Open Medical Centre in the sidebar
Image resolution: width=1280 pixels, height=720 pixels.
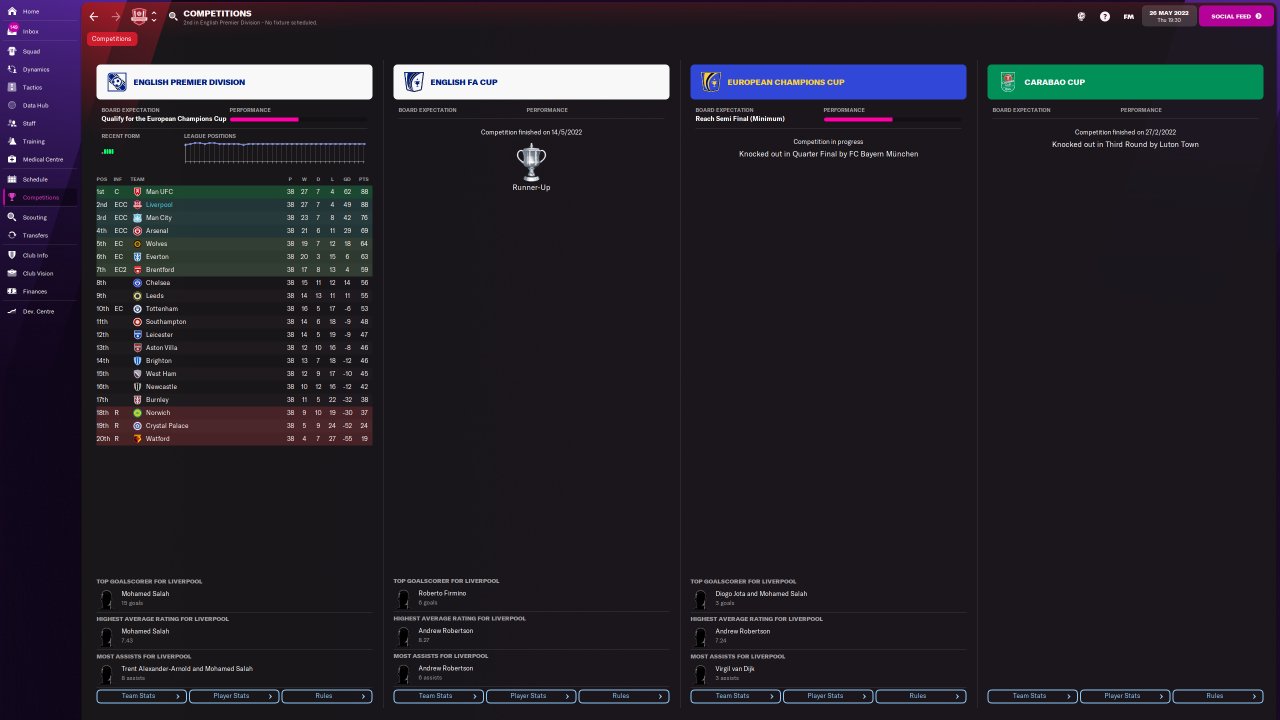coord(39,159)
